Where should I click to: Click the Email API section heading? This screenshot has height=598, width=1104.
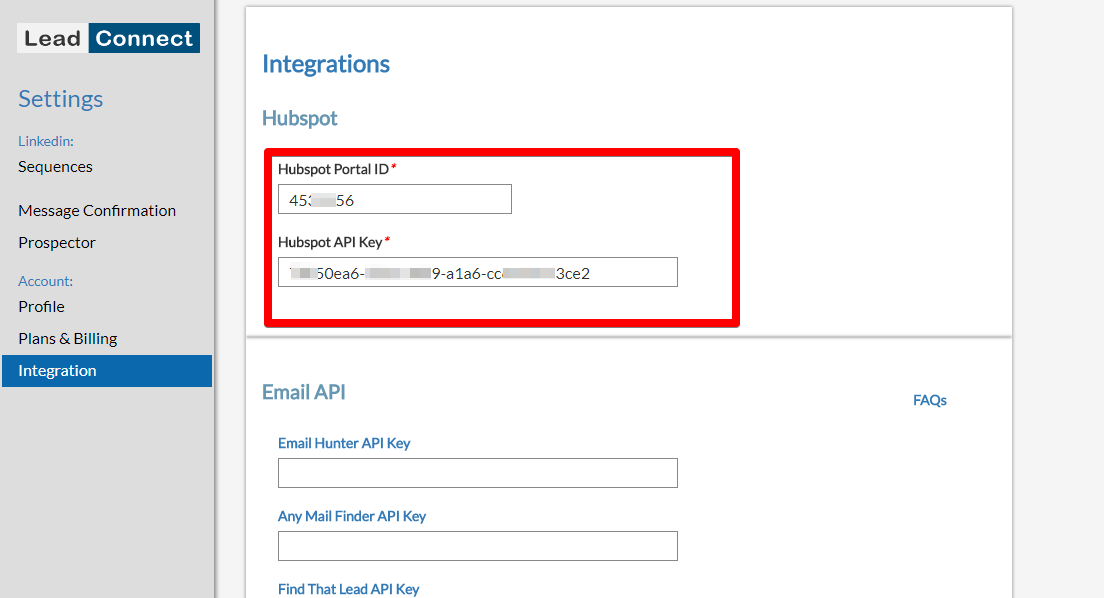(303, 392)
